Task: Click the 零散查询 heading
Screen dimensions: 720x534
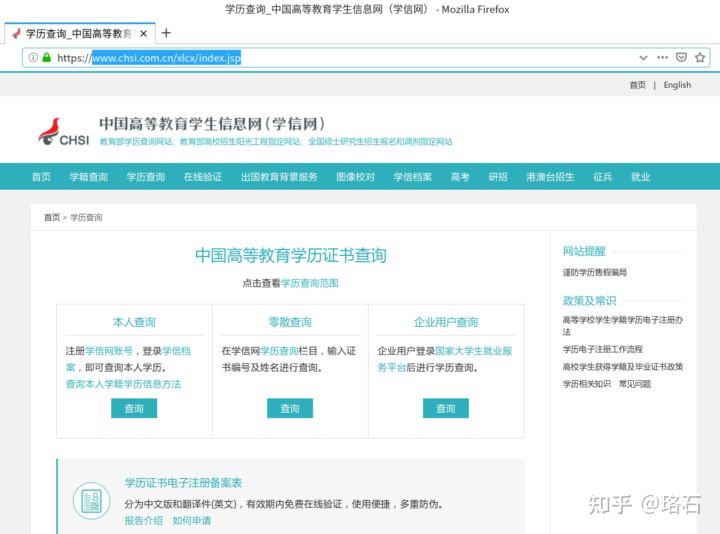Action: click(290, 322)
